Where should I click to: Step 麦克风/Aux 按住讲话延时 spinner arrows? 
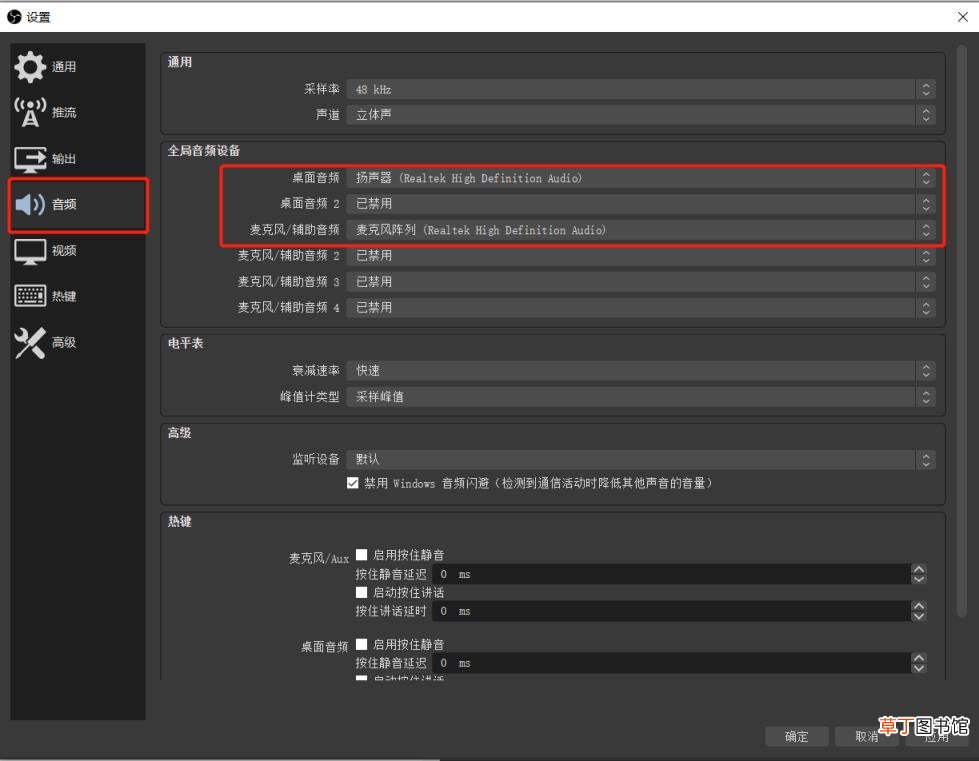point(918,611)
